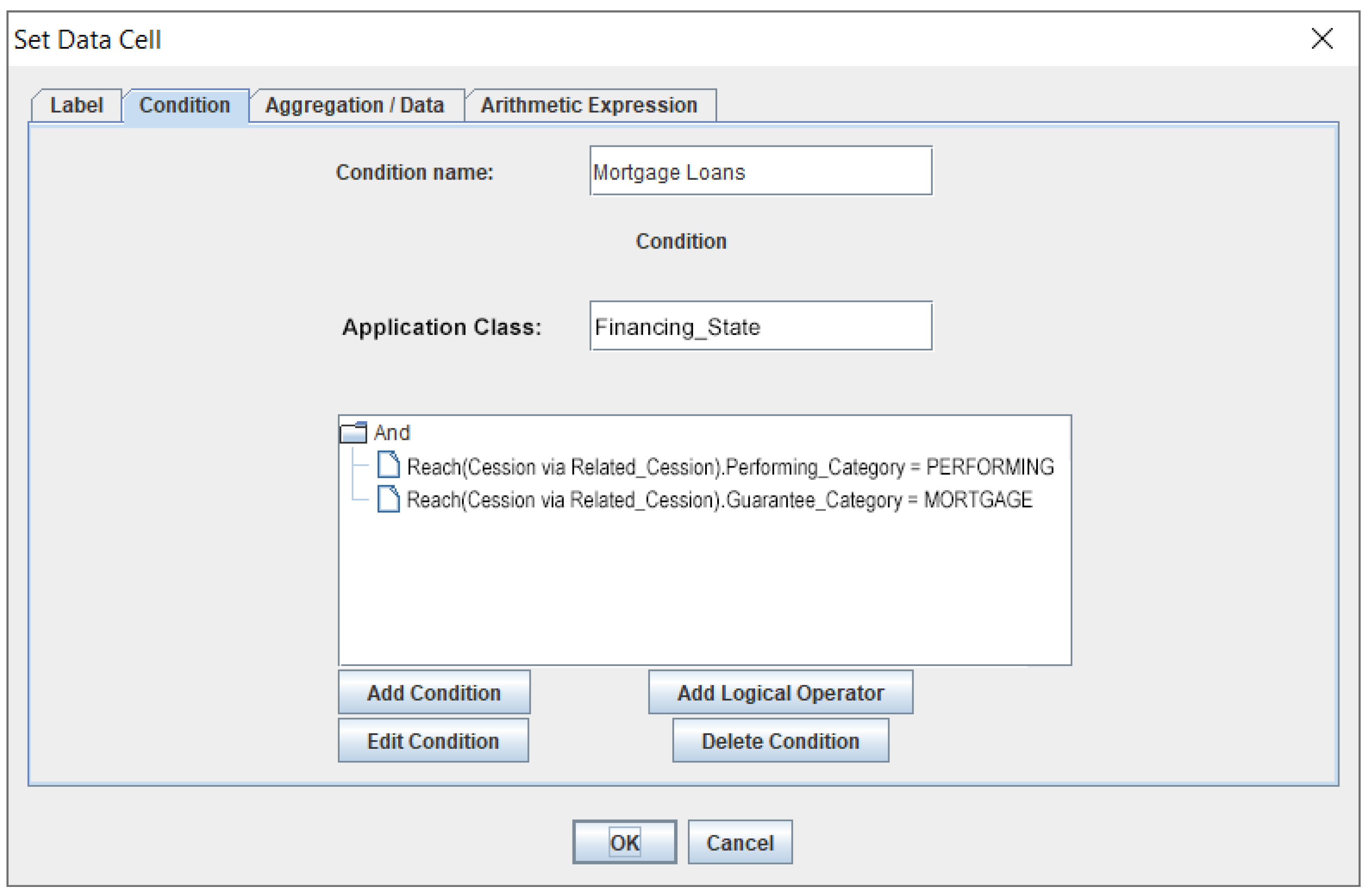
Task: Go to the Arithmetic Expression tab
Action: (589, 105)
